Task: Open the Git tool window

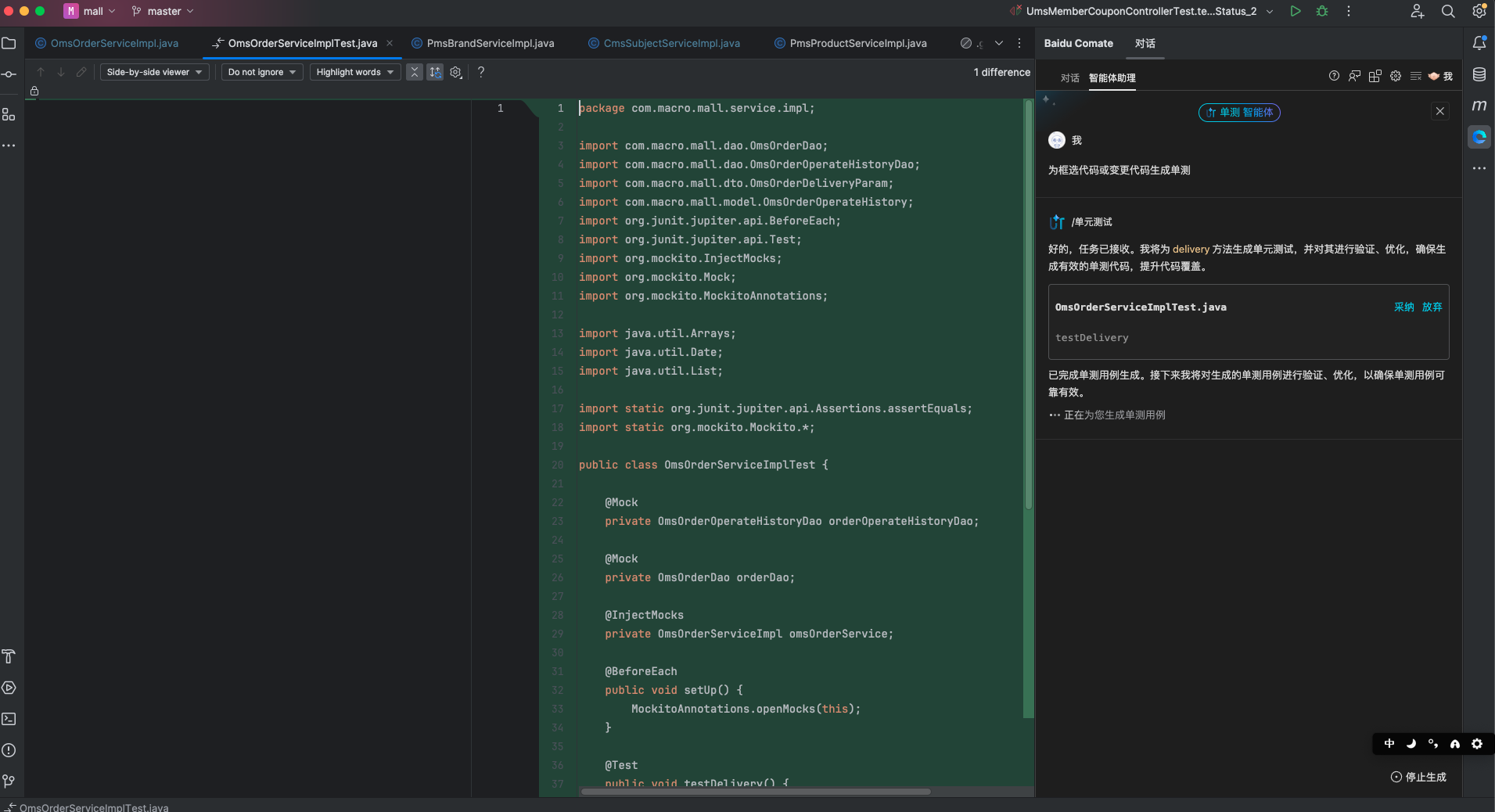Action: 9,781
